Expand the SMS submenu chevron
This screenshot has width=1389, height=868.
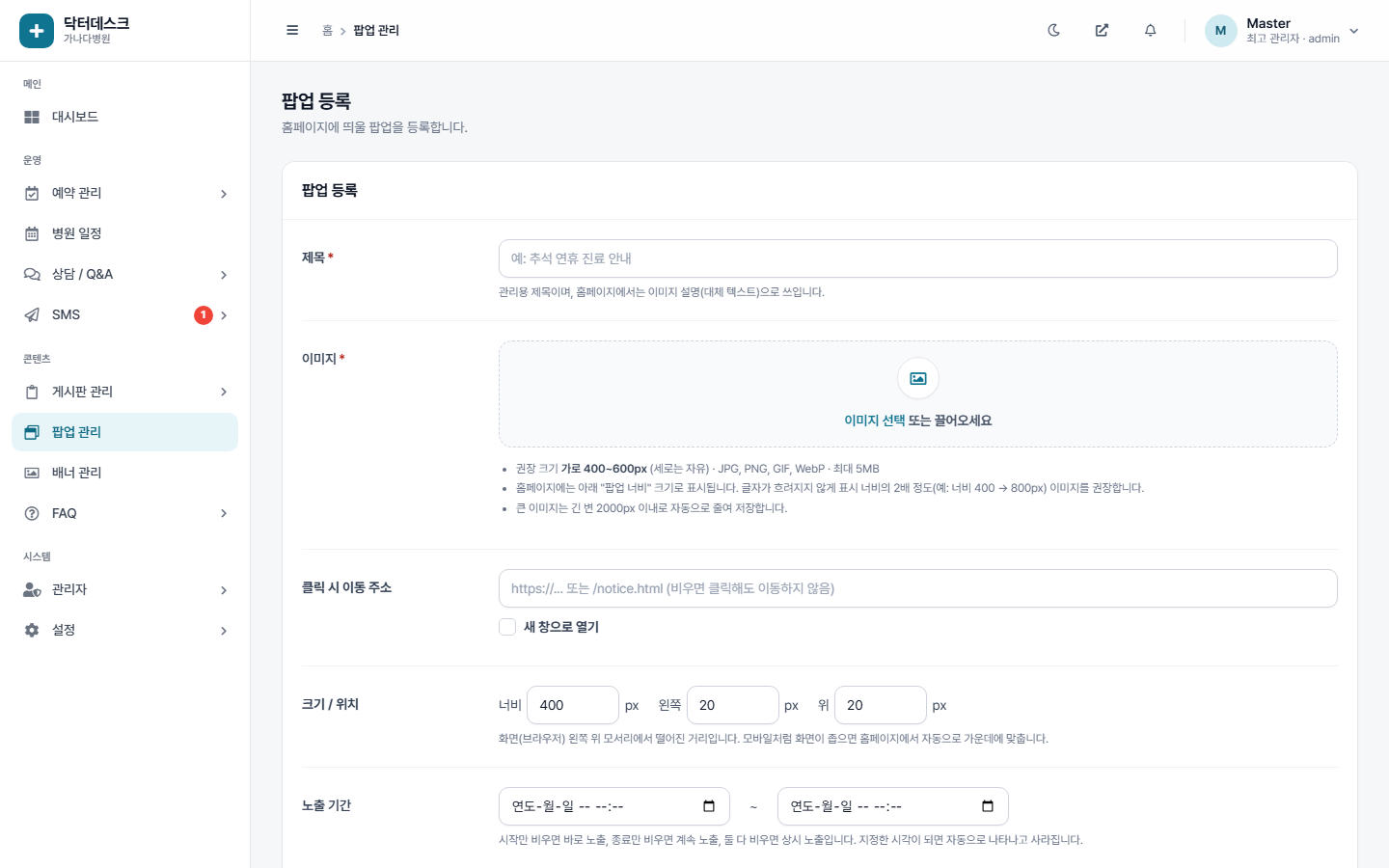coord(224,315)
